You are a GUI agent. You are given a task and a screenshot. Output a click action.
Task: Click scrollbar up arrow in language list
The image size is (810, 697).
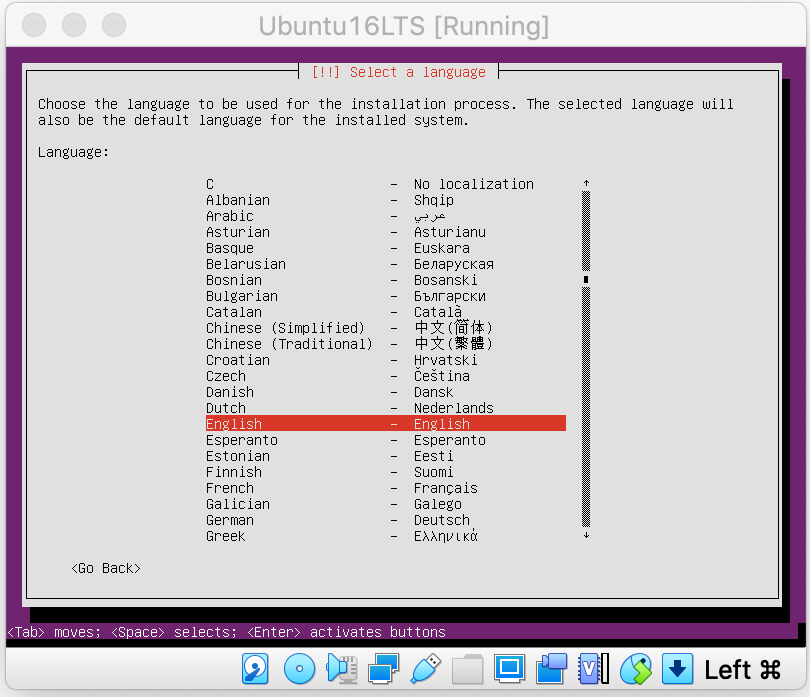586,184
